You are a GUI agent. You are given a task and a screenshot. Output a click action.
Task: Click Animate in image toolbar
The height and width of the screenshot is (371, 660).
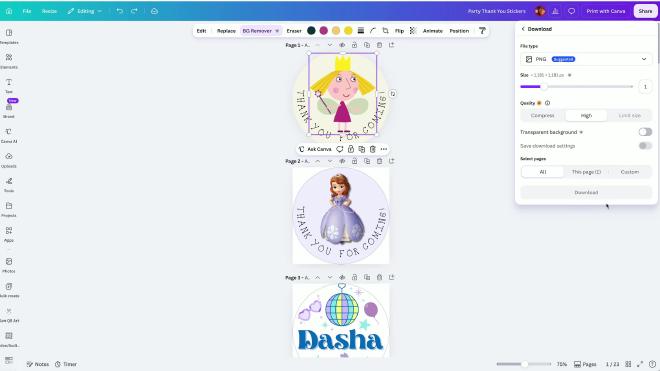433,31
